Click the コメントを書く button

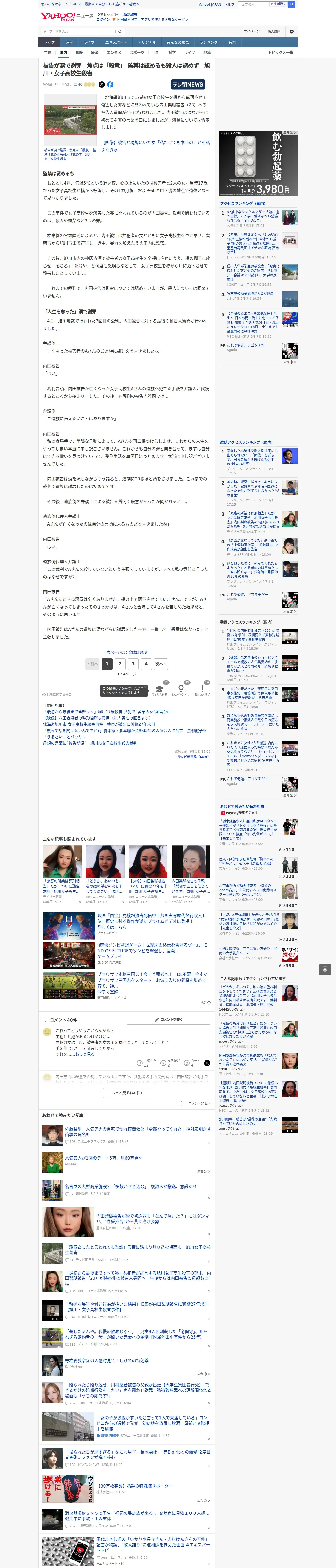click(x=168, y=1019)
